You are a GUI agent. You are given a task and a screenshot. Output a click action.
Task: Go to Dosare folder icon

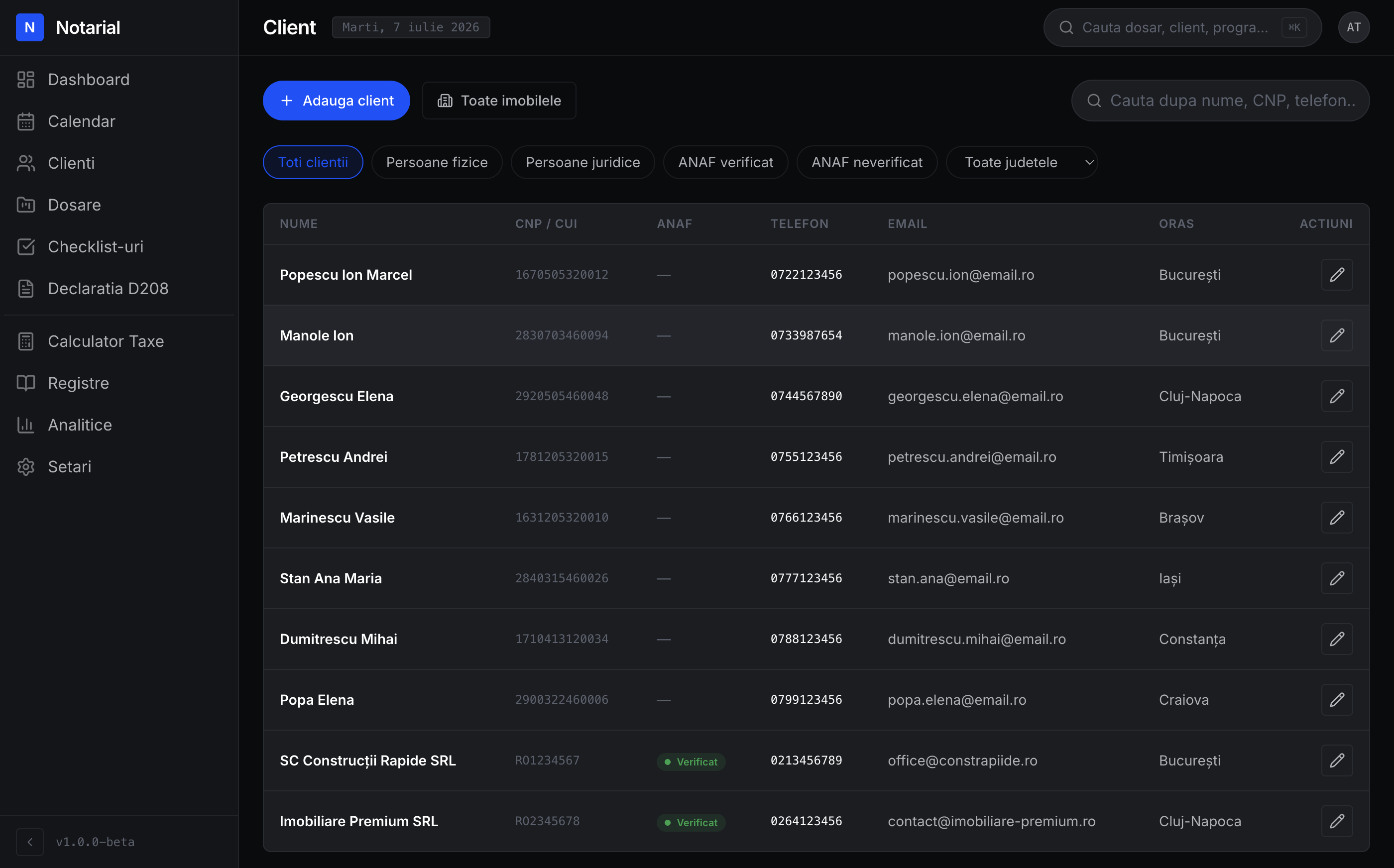[x=26, y=205]
